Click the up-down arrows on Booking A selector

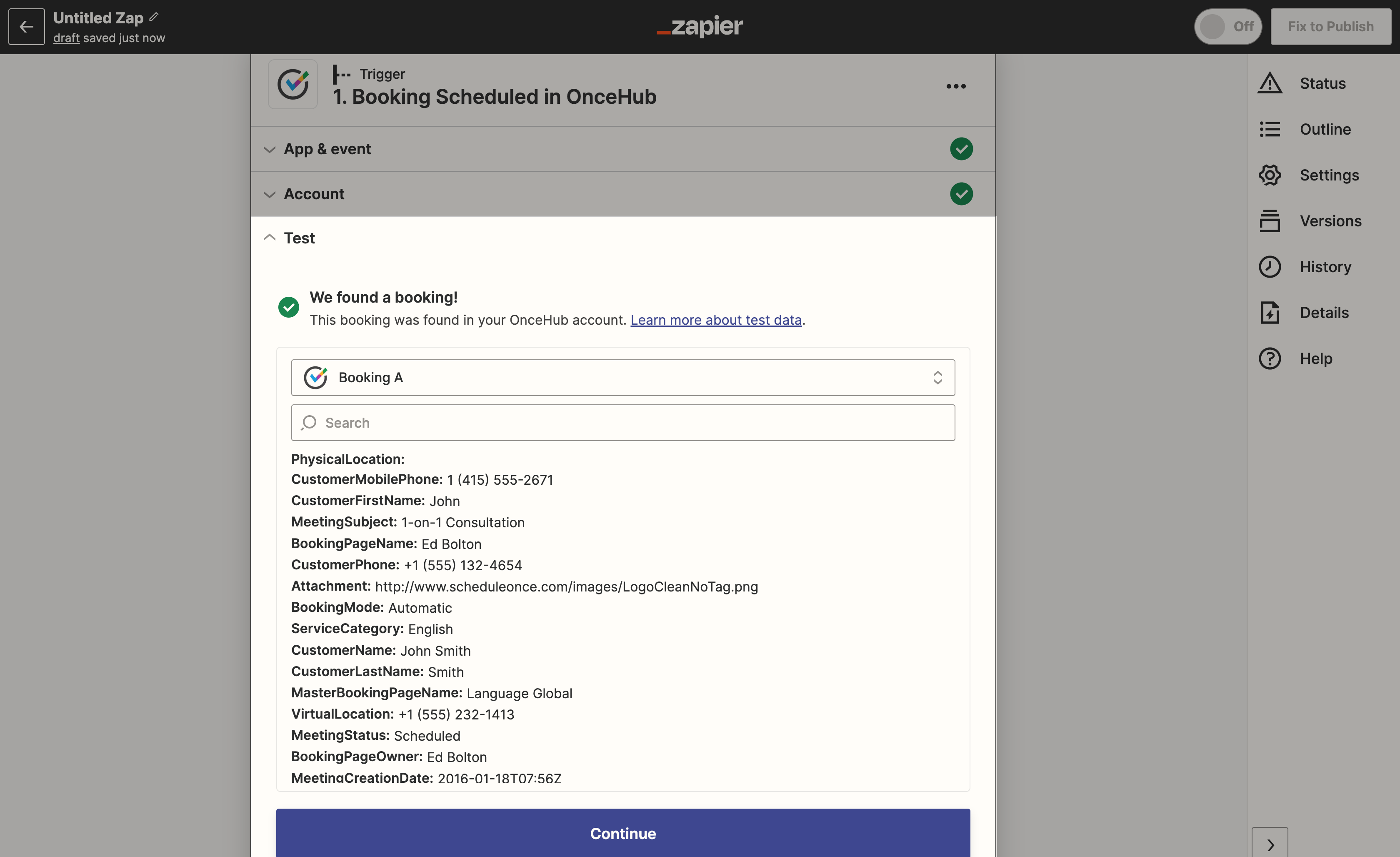(x=937, y=377)
